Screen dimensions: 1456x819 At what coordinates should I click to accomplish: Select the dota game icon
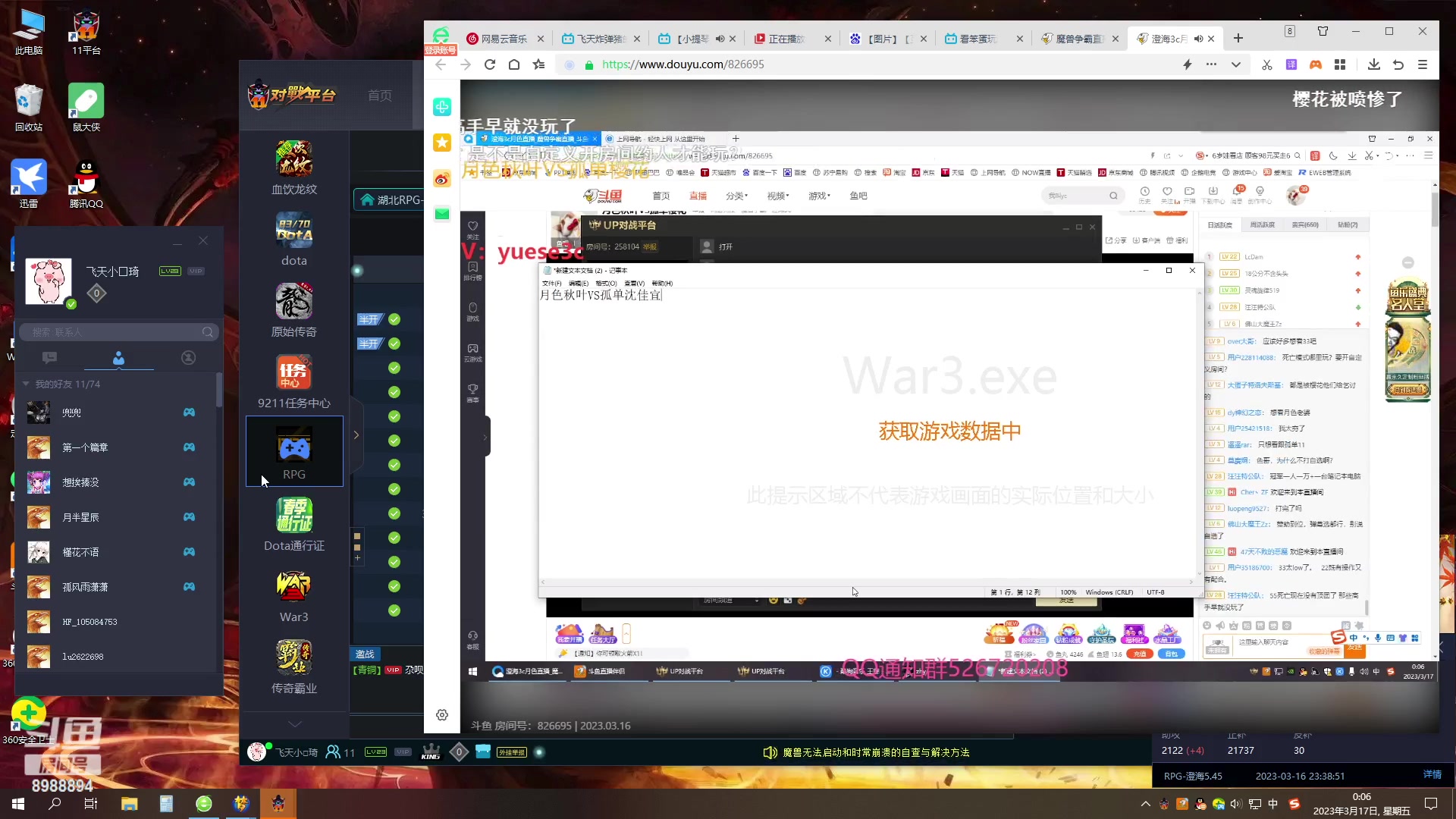pyautogui.click(x=294, y=239)
